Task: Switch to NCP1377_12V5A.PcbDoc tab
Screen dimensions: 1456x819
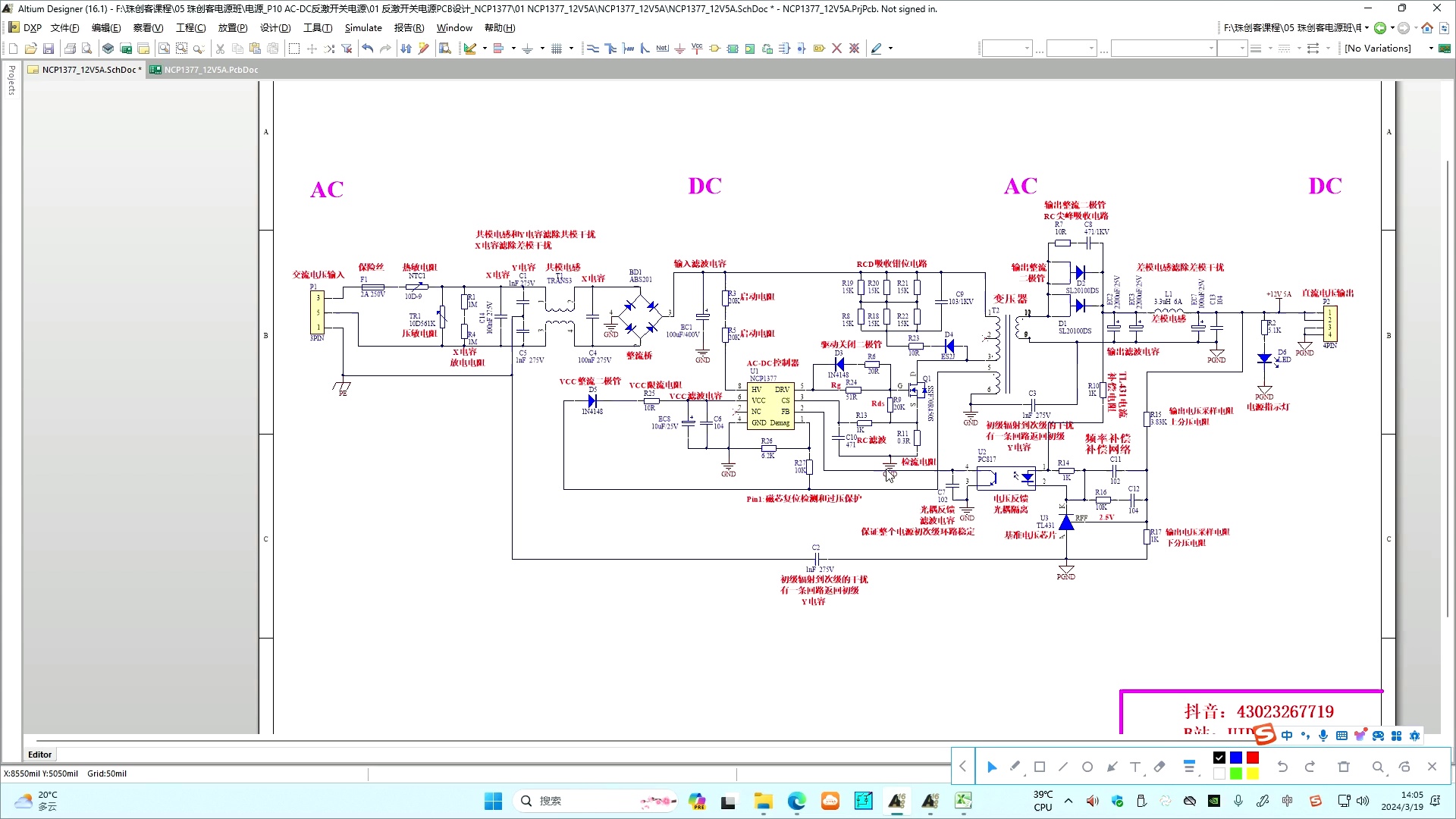Action: coord(205,70)
